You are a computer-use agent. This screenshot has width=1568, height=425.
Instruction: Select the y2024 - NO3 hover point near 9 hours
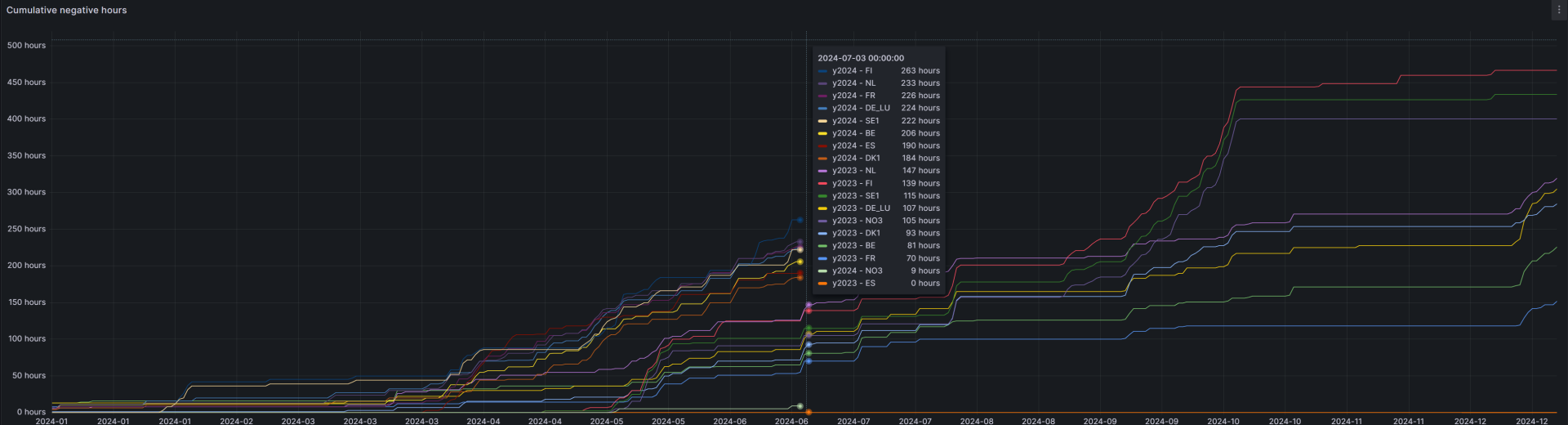click(x=800, y=406)
